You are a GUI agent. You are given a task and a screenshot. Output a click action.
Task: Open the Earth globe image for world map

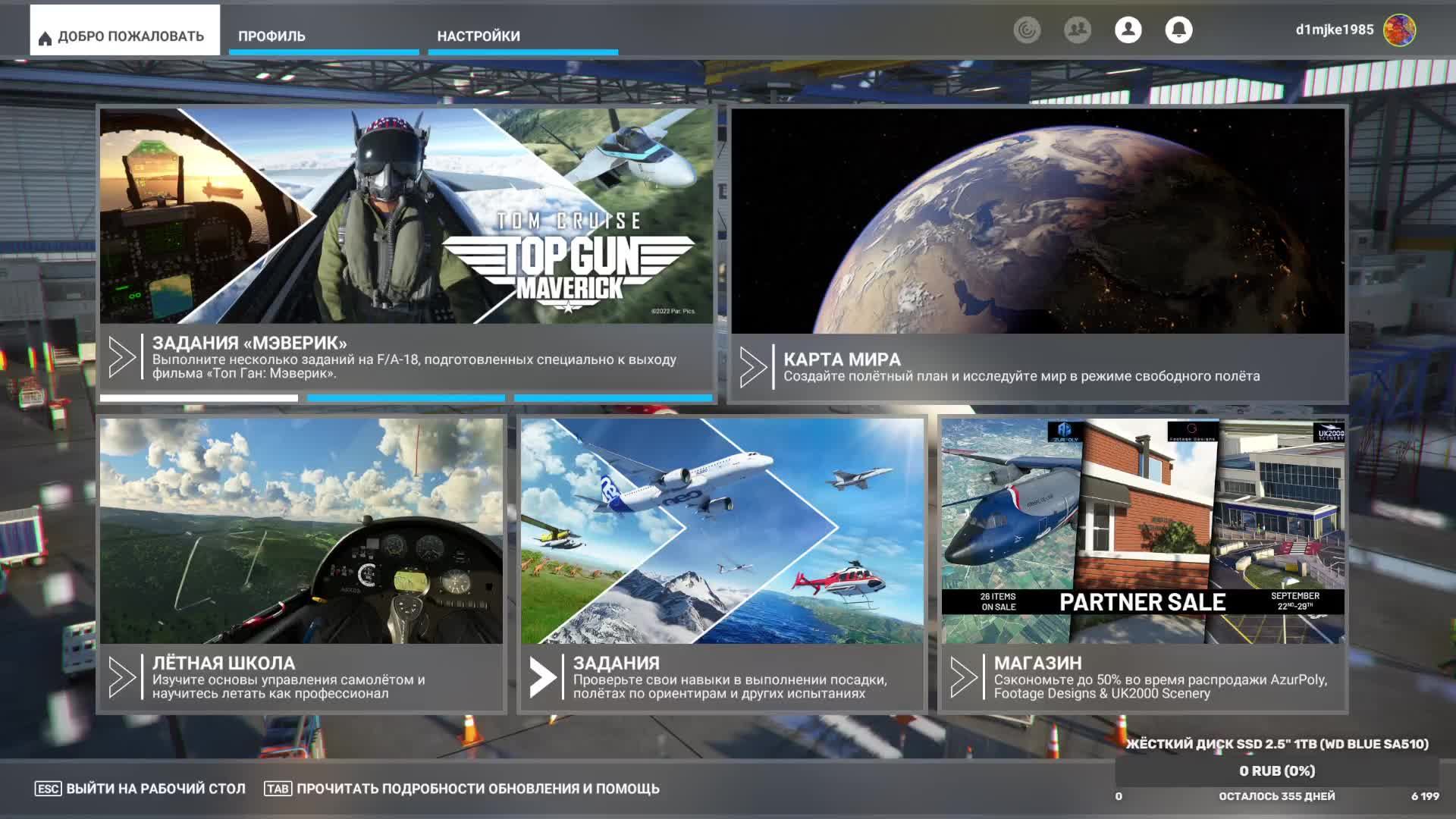[x=1037, y=221]
